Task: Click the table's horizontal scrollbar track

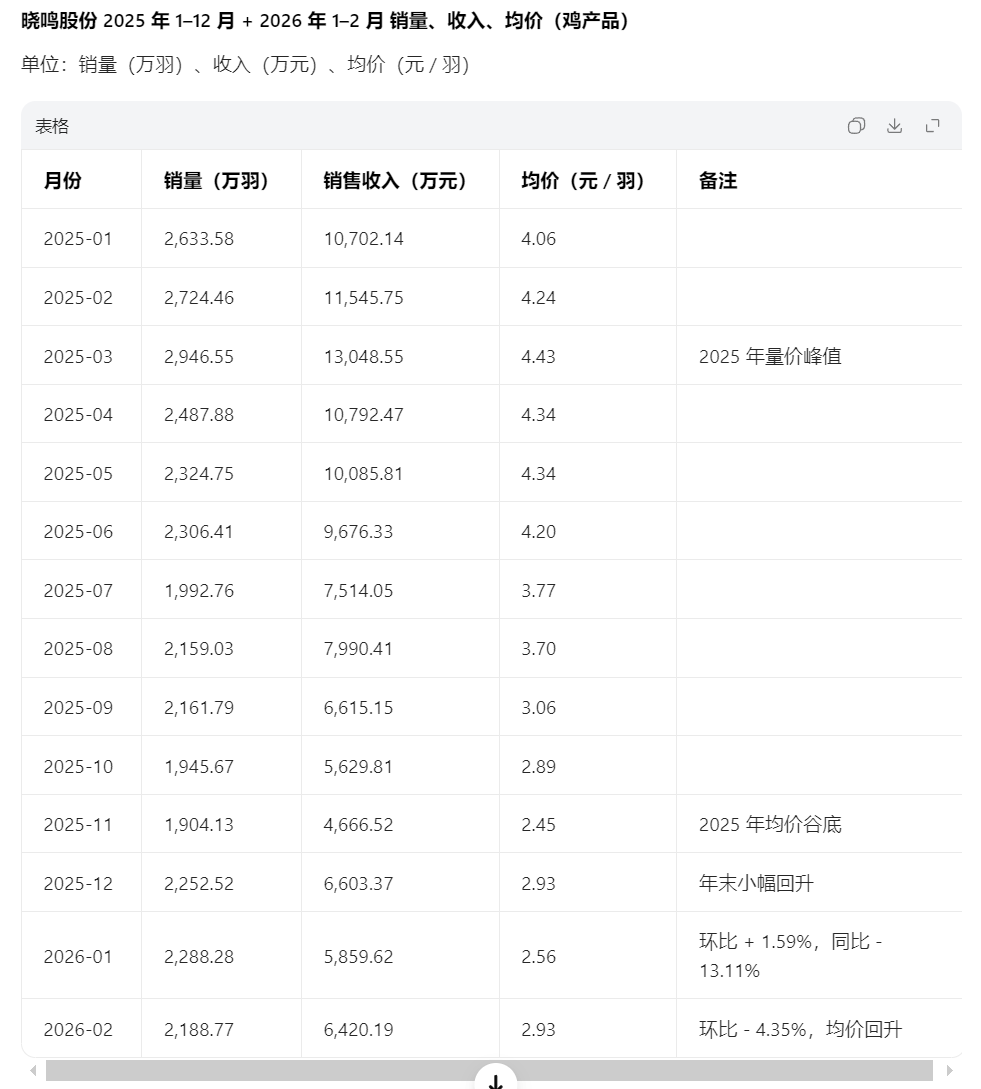Action: click(489, 1070)
